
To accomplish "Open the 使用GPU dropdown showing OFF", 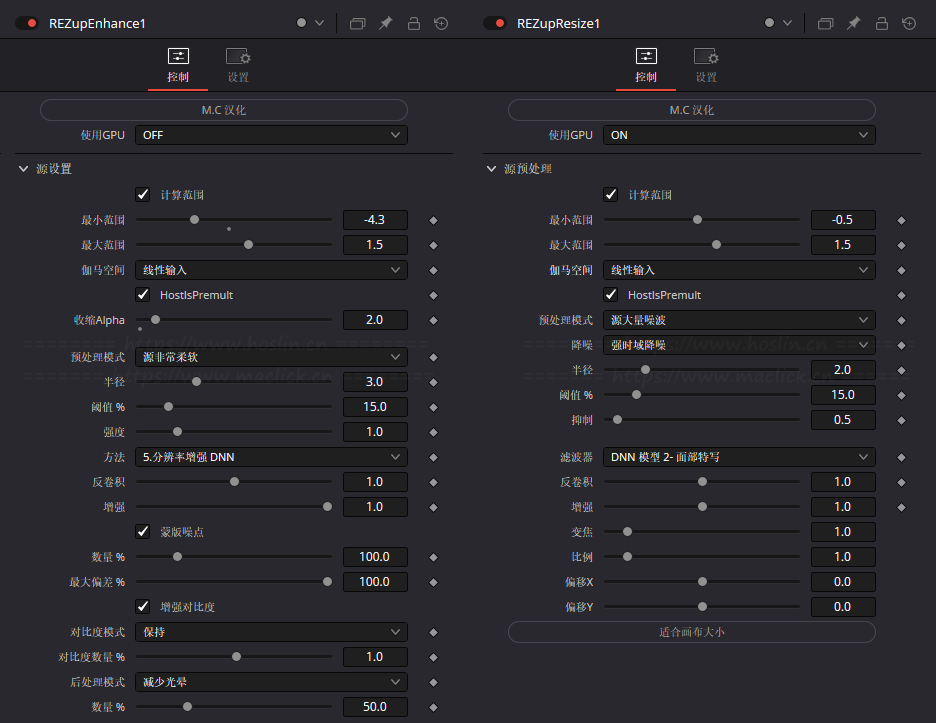I will point(271,135).
